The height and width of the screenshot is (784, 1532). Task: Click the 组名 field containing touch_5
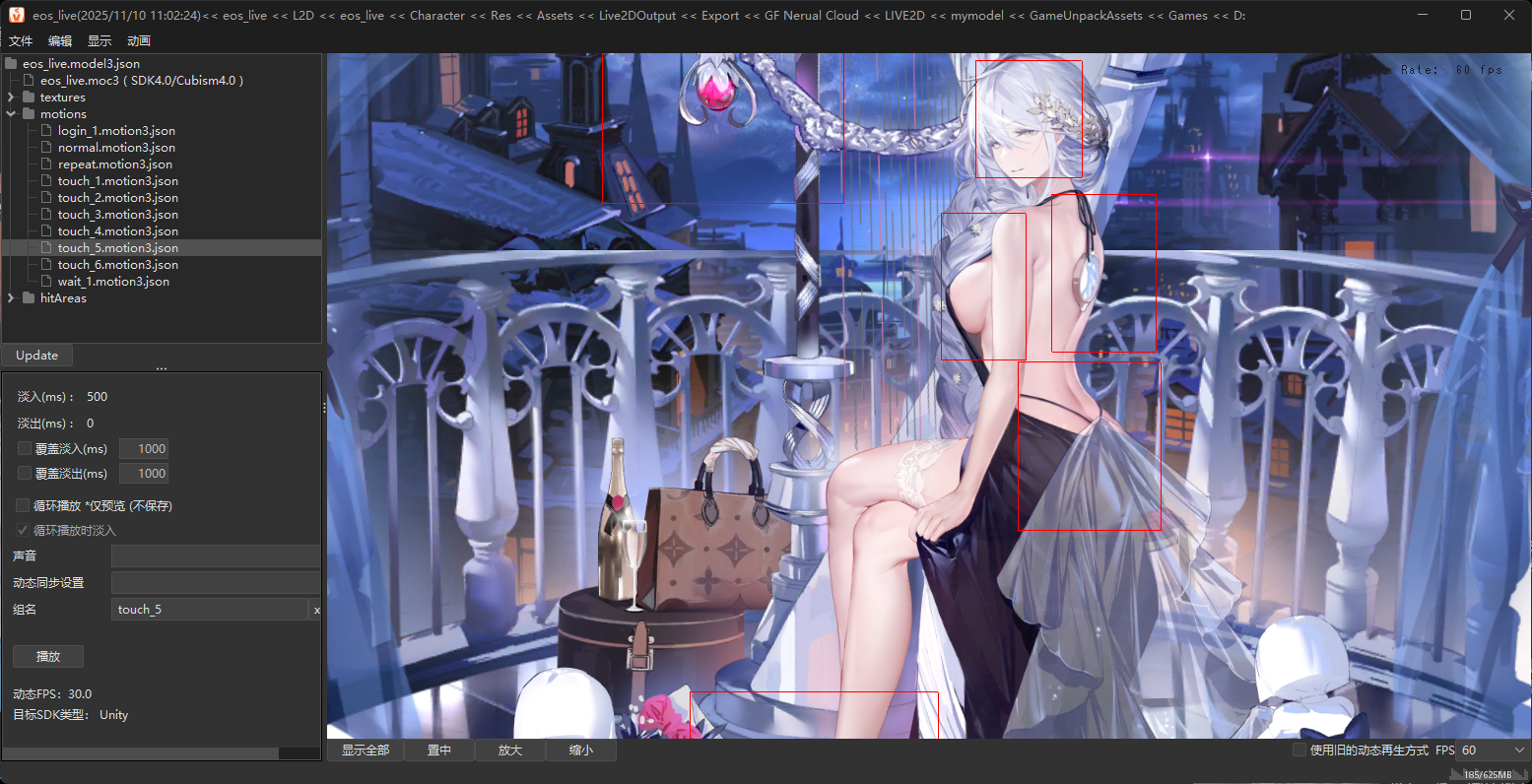pyautogui.click(x=210, y=610)
